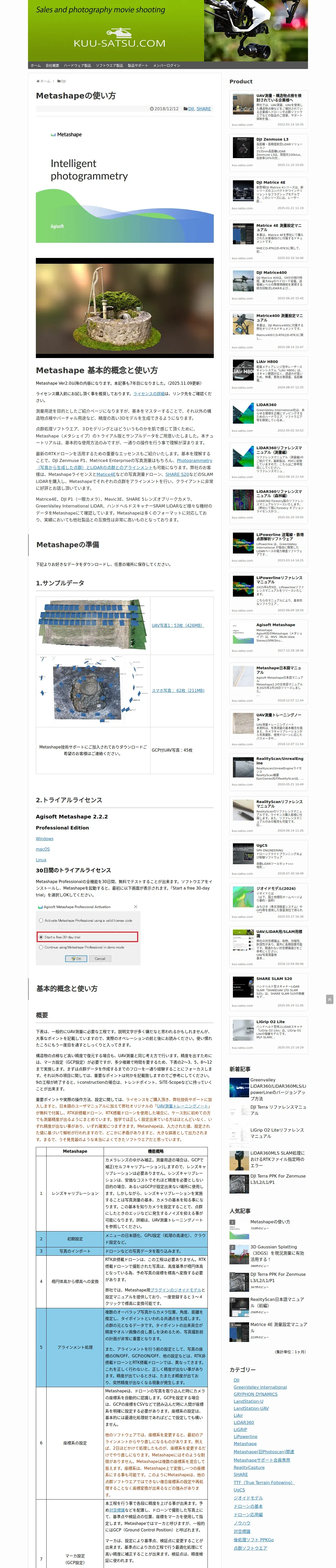Click the clock icon next to 2018/12/12
336x1568 pixels.
coord(152,109)
